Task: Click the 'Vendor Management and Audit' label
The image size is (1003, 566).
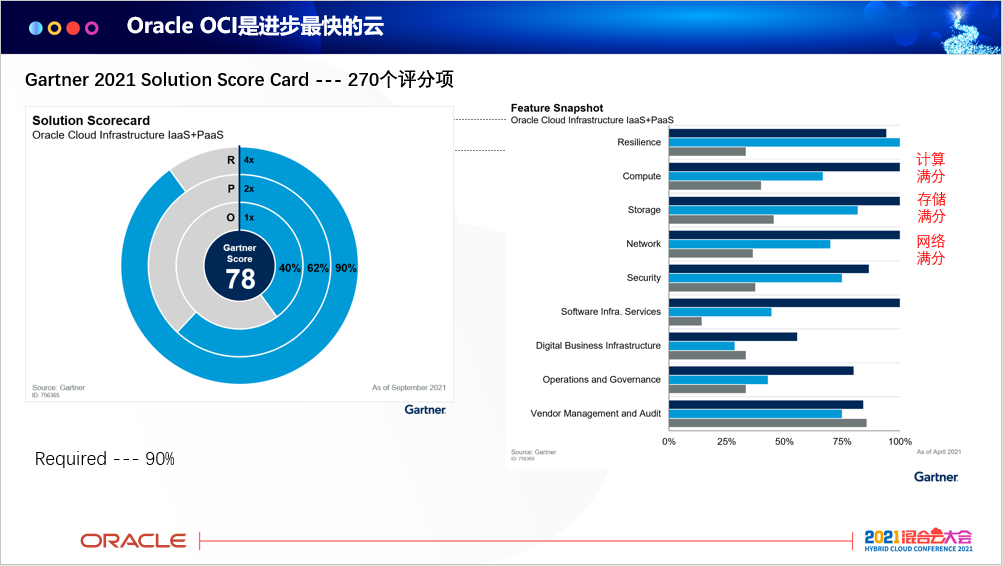Action: (x=596, y=413)
